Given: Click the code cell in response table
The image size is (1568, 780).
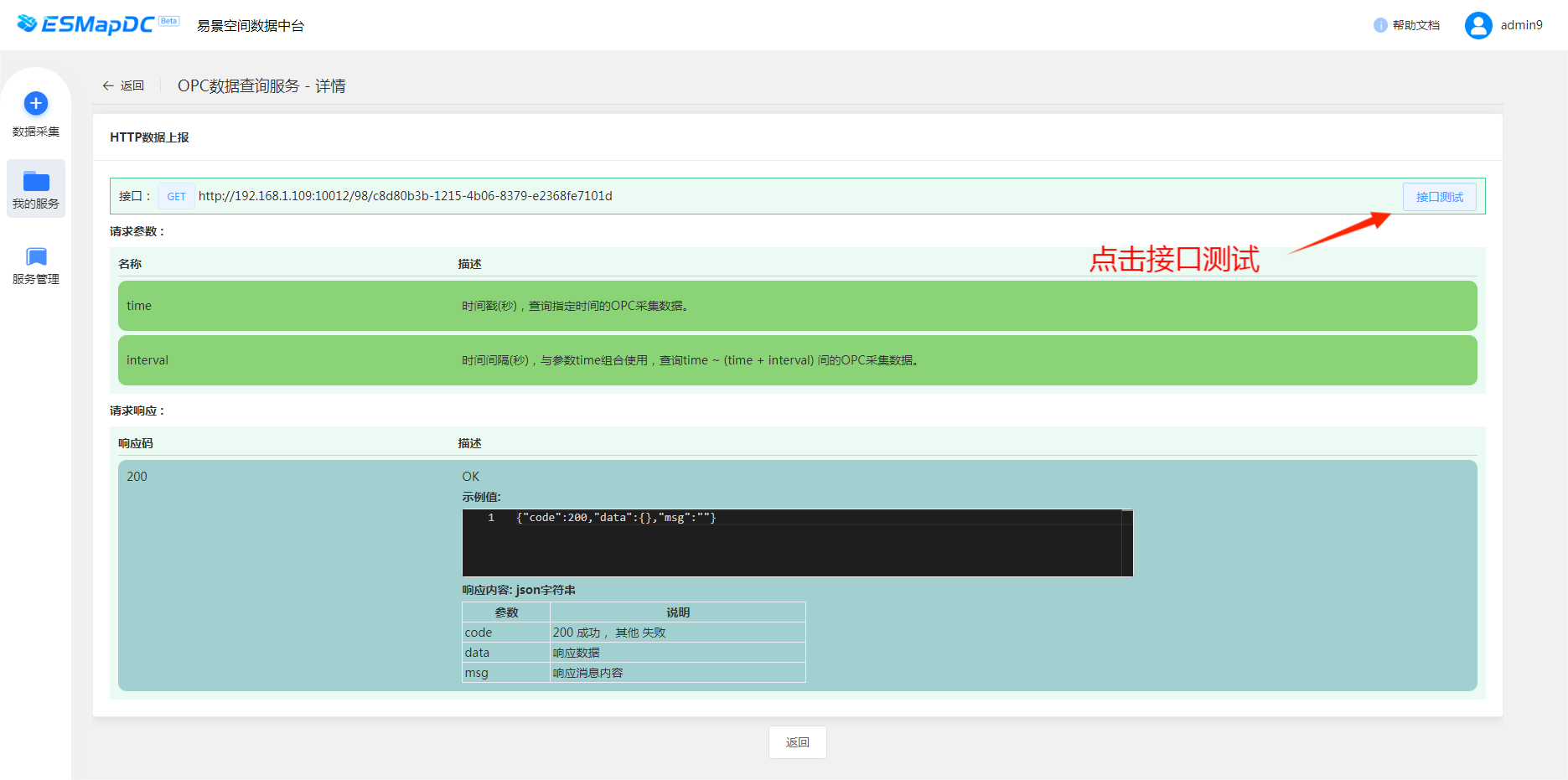Looking at the screenshot, I should tap(506, 633).
